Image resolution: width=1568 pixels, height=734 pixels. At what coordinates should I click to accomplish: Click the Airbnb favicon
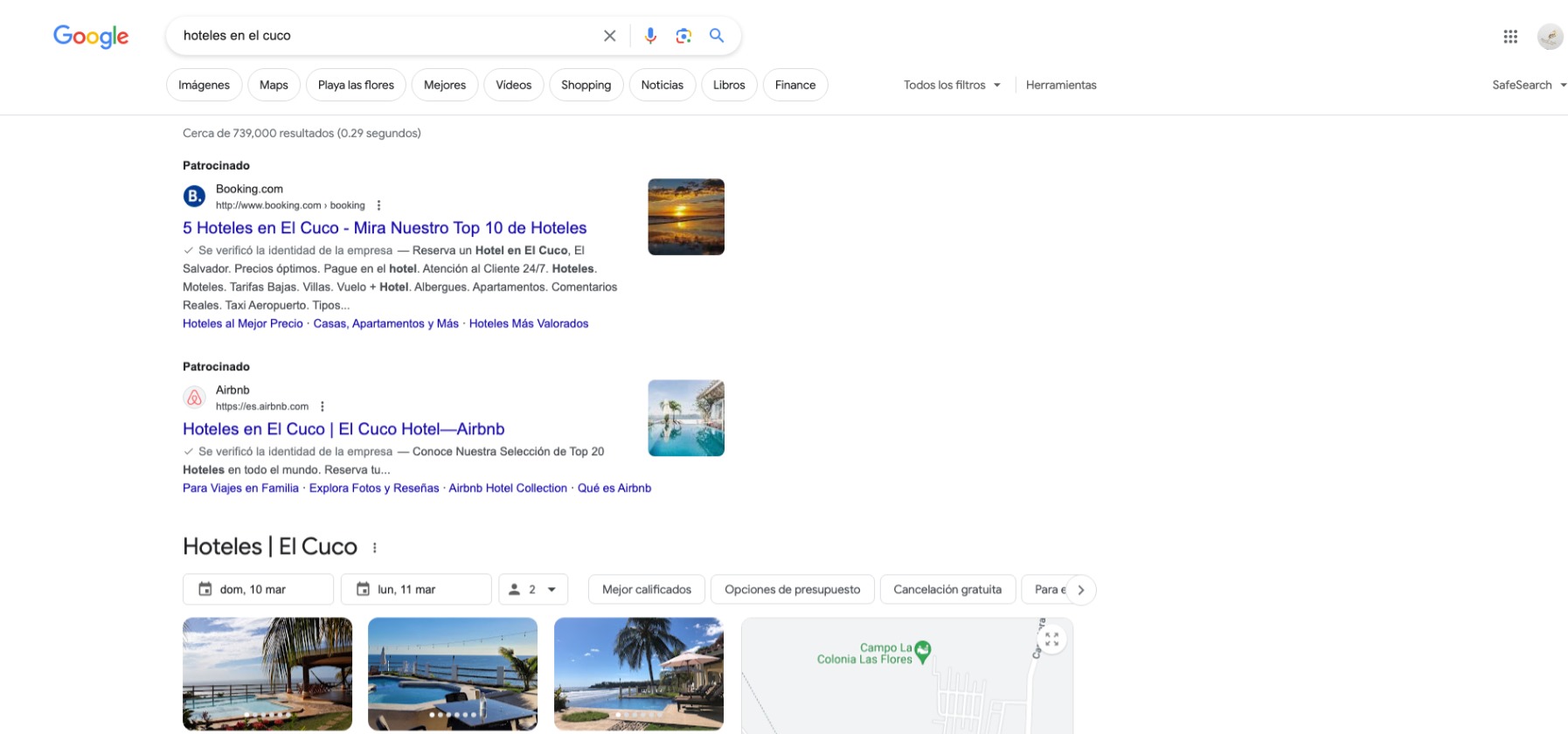coord(194,398)
